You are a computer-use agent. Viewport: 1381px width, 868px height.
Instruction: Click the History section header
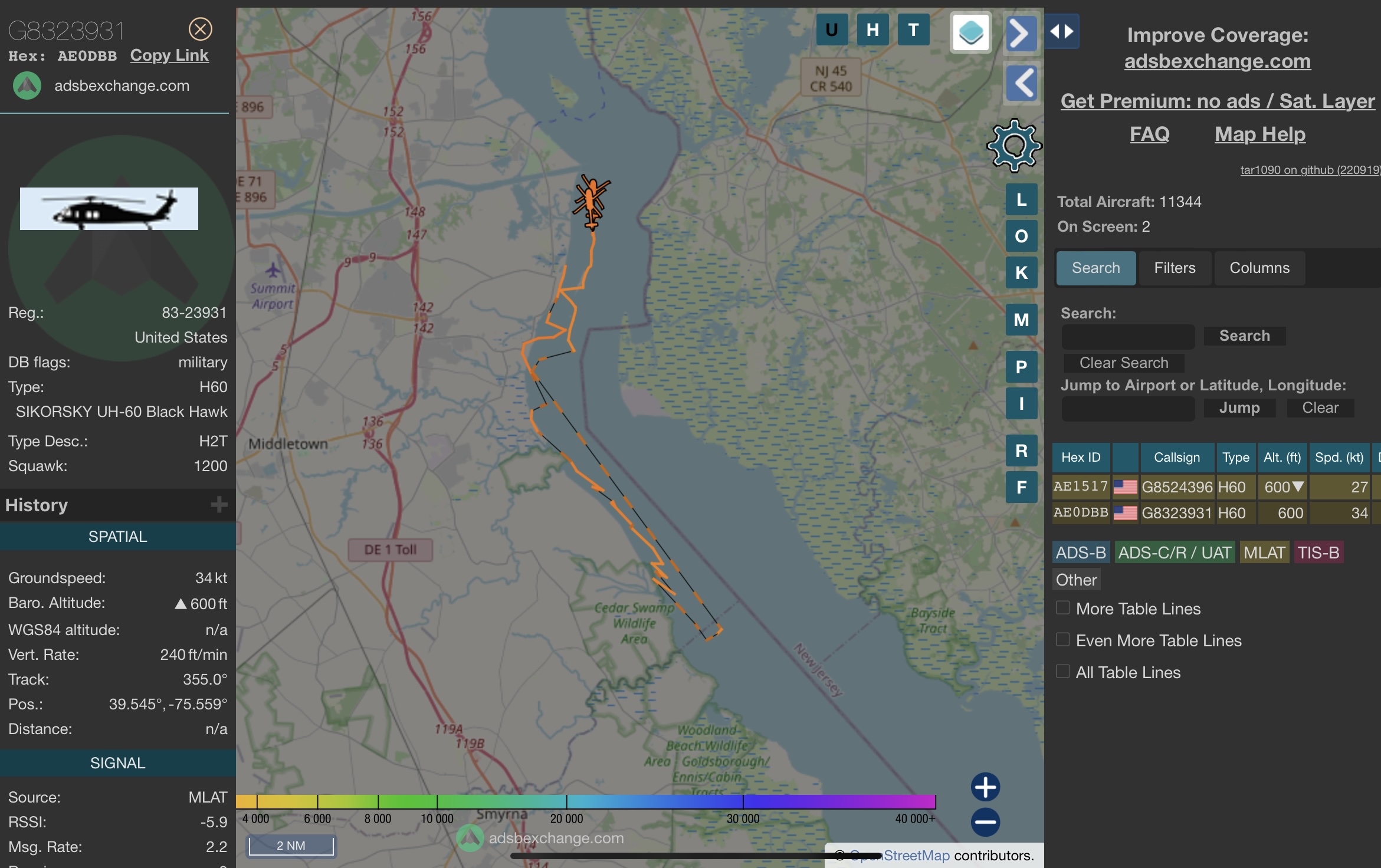118,505
